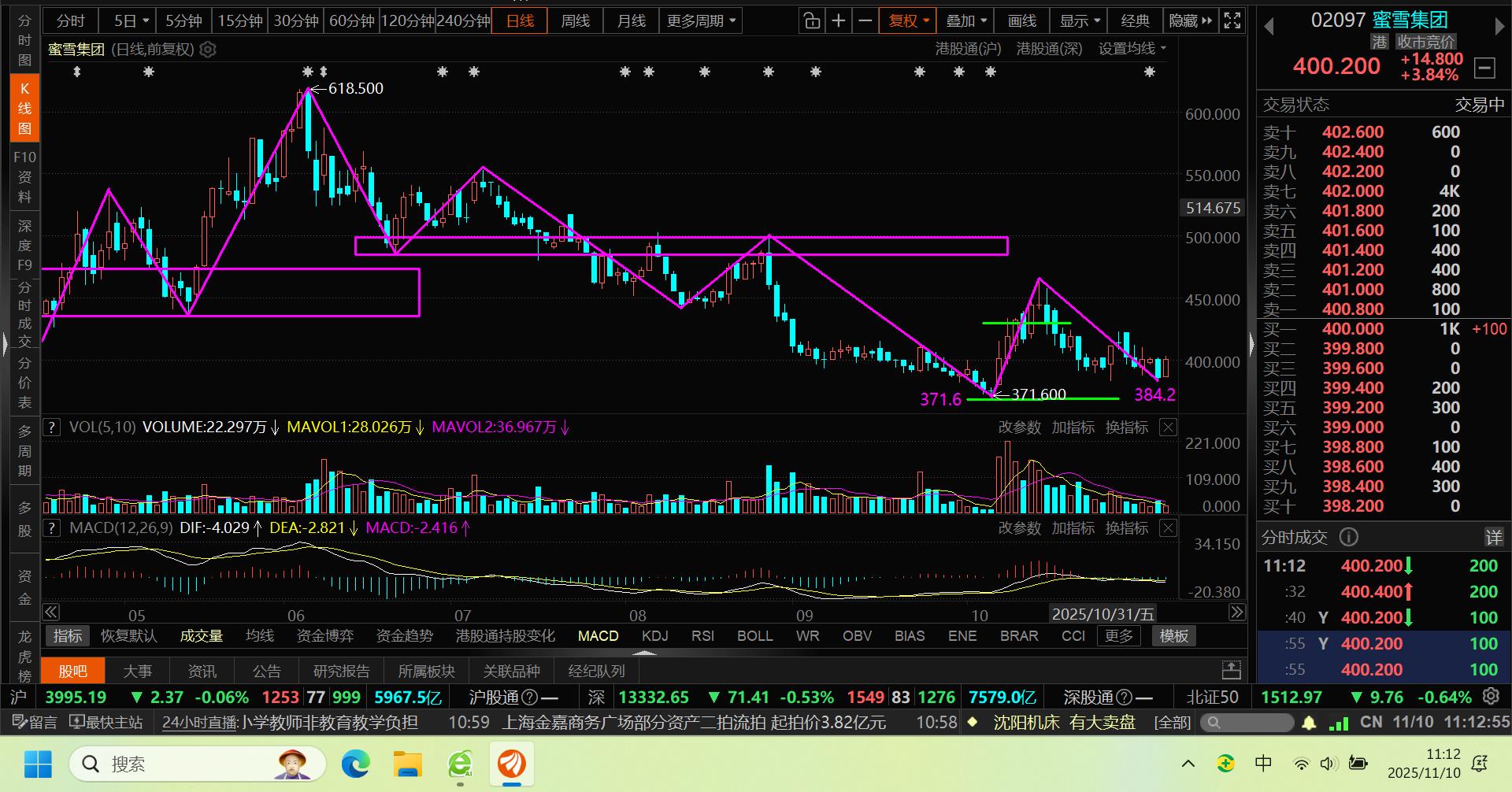
Task: Open chart settings gear beside 蜜雪集团 title
Action: tap(208, 50)
